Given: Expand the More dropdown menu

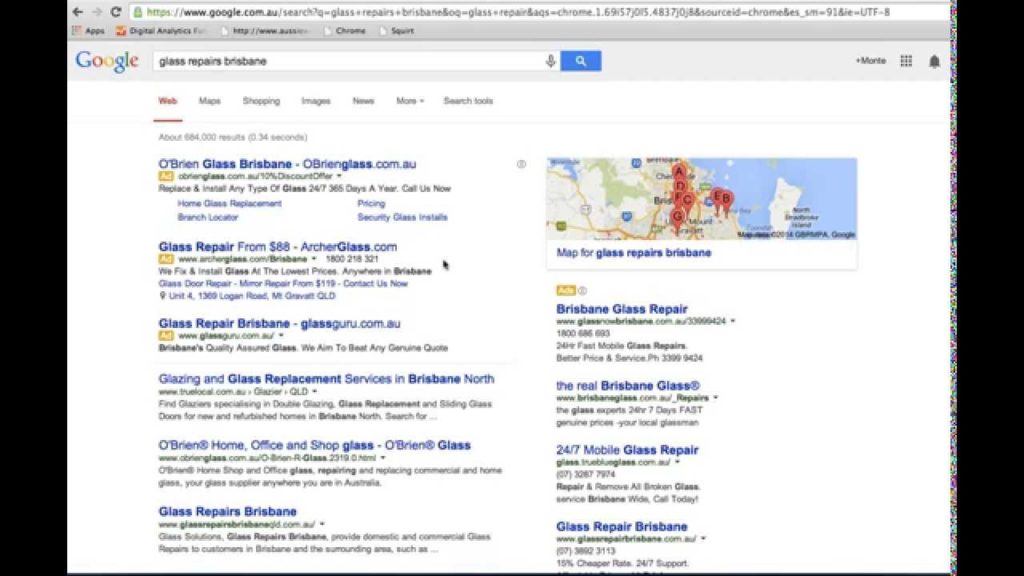Looking at the screenshot, I should 410,101.
